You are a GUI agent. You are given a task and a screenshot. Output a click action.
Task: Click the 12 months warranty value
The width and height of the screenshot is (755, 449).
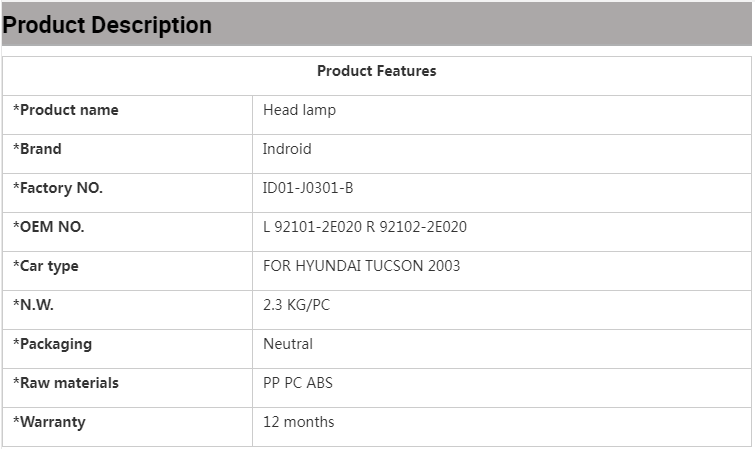pos(298,422)
